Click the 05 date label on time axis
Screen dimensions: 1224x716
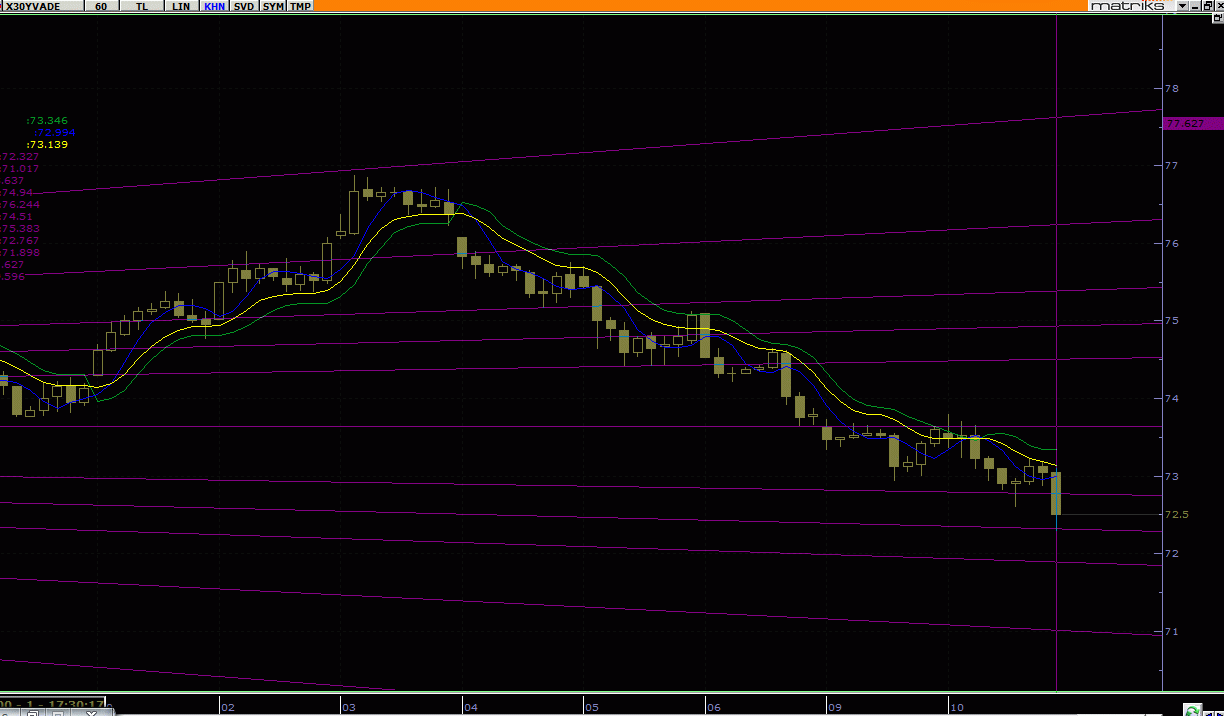592,708
